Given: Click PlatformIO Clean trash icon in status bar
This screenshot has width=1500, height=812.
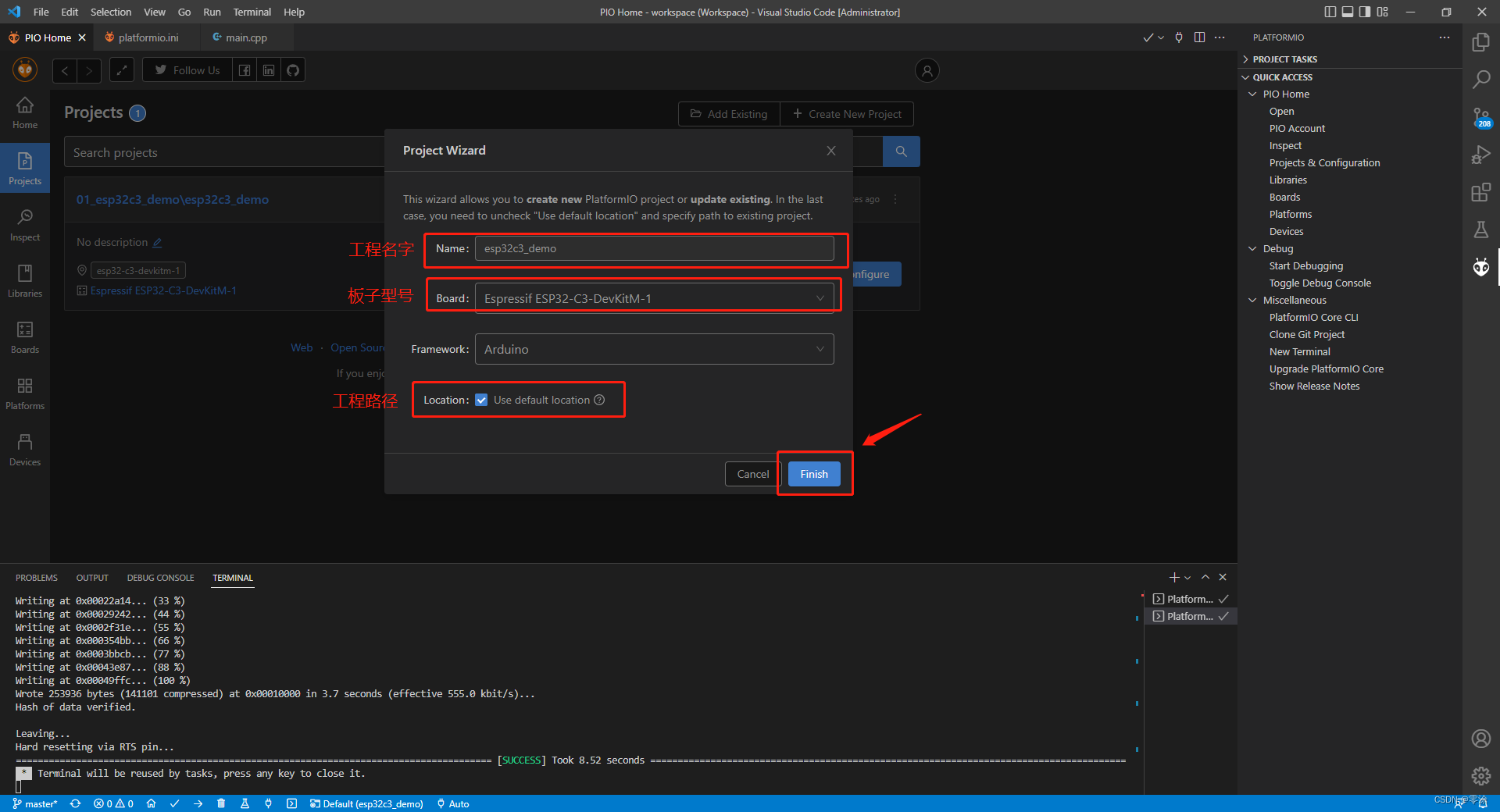Looking at the screenshot, I should [221, 803].
